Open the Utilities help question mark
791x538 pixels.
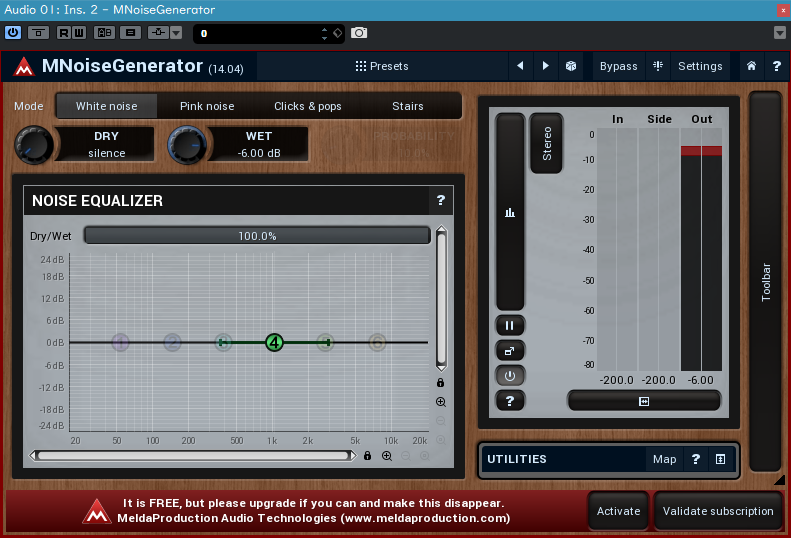pyautogui.click(x=696, y=459)
